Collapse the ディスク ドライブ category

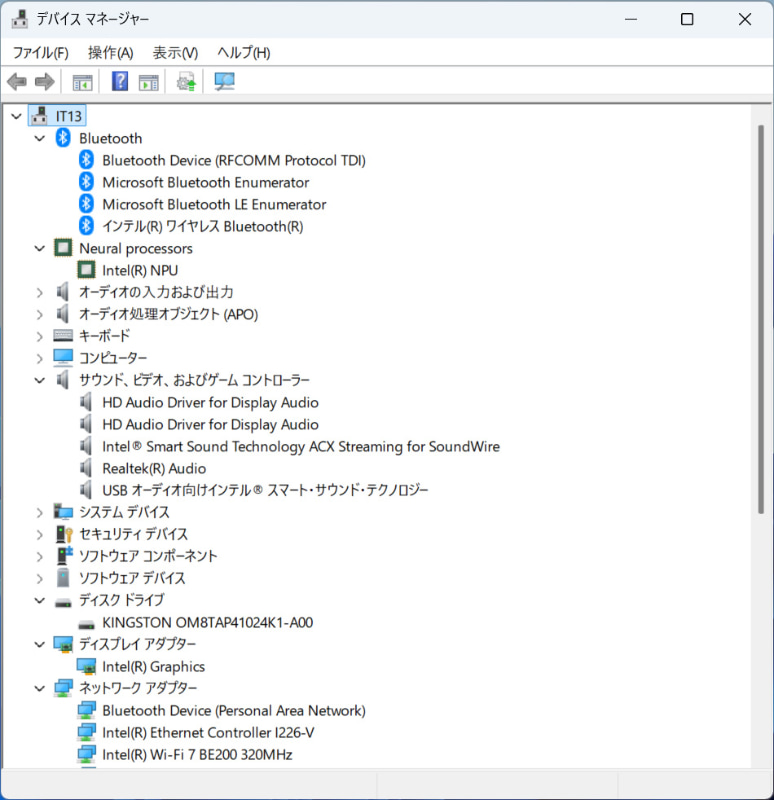pos(40,601)
